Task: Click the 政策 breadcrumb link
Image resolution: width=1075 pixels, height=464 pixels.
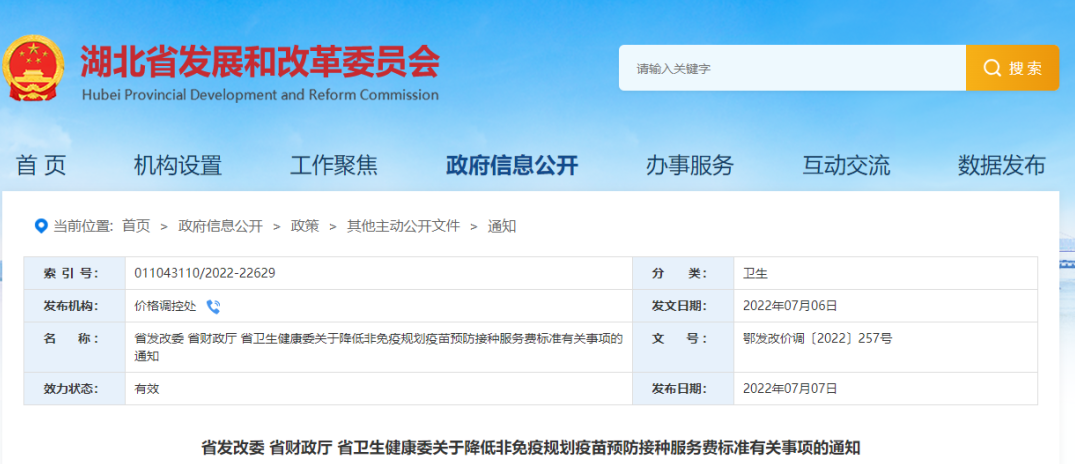Action: (305, 226)
